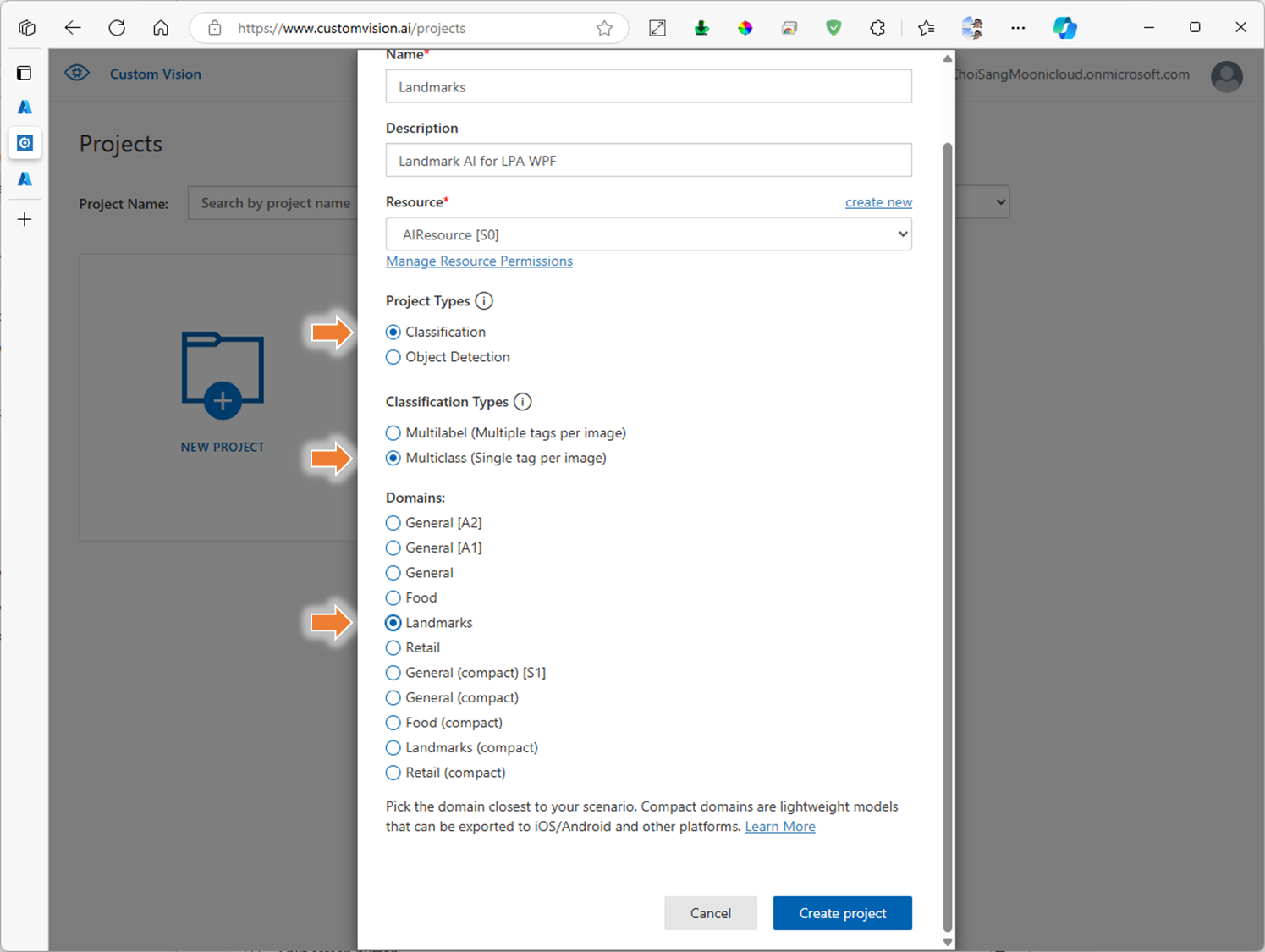
Task: Open the Favorites list icon
Action: (927, 28)
